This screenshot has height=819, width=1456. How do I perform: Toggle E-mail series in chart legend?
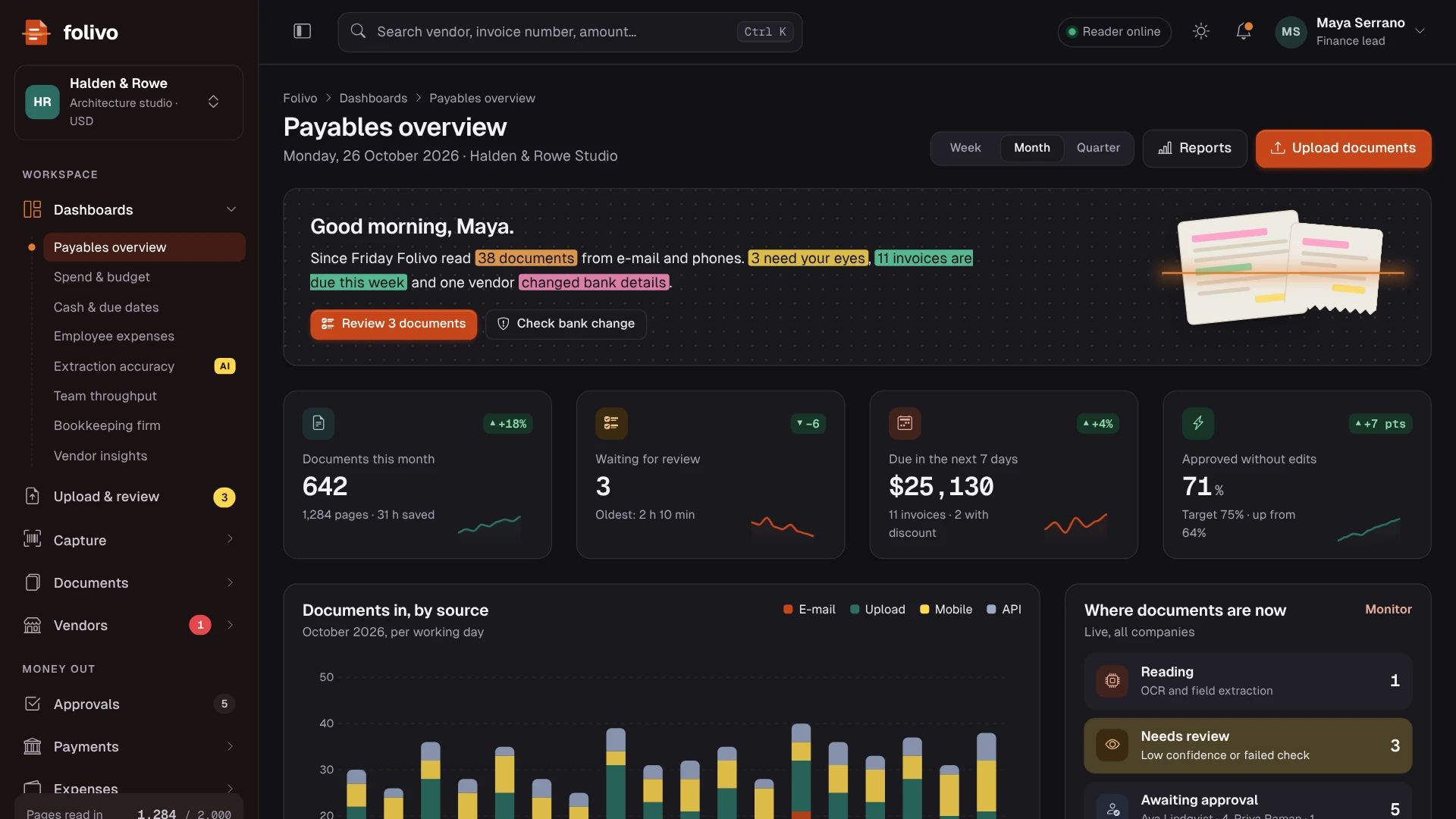click(x=809, y=609)
